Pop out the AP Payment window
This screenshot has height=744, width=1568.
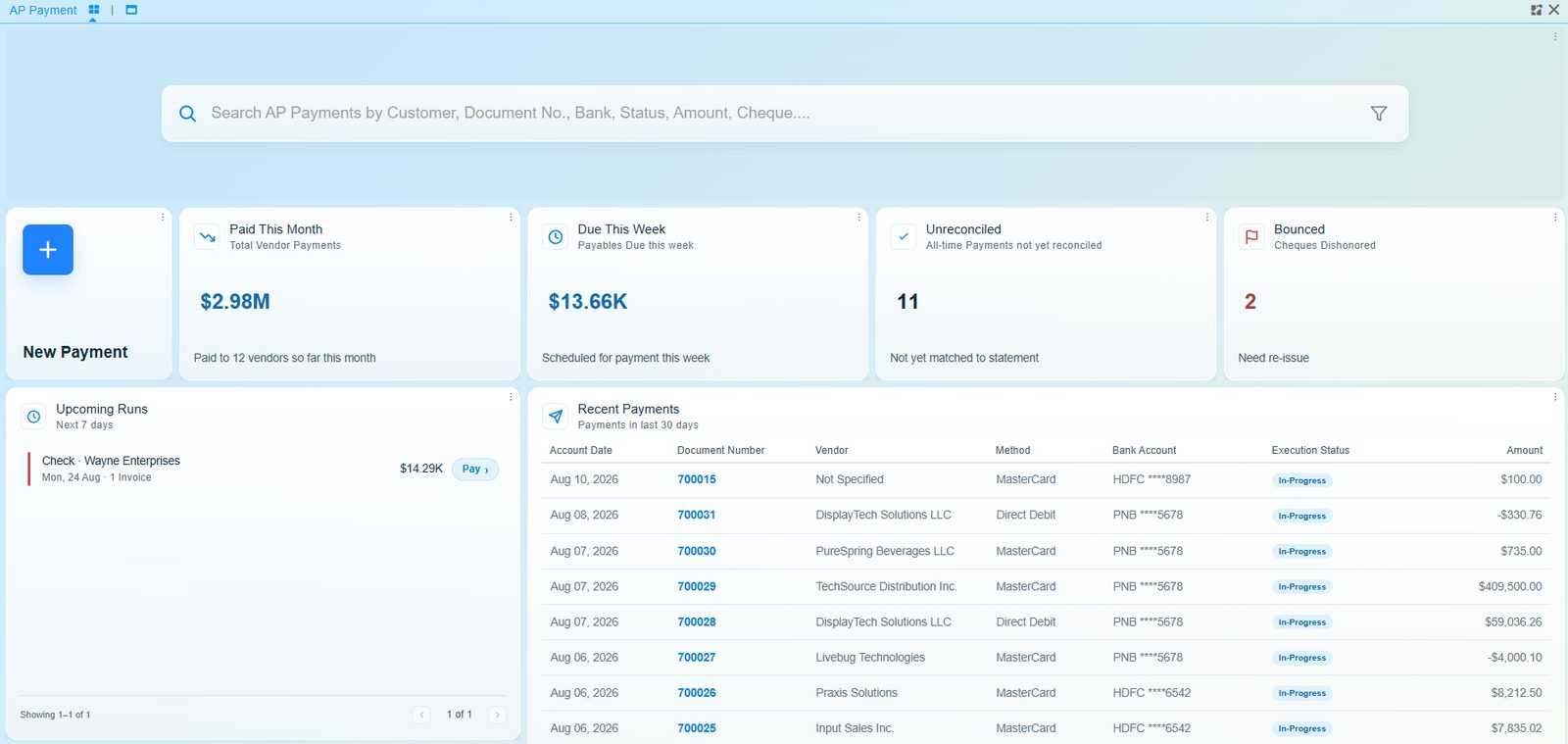1536,10
